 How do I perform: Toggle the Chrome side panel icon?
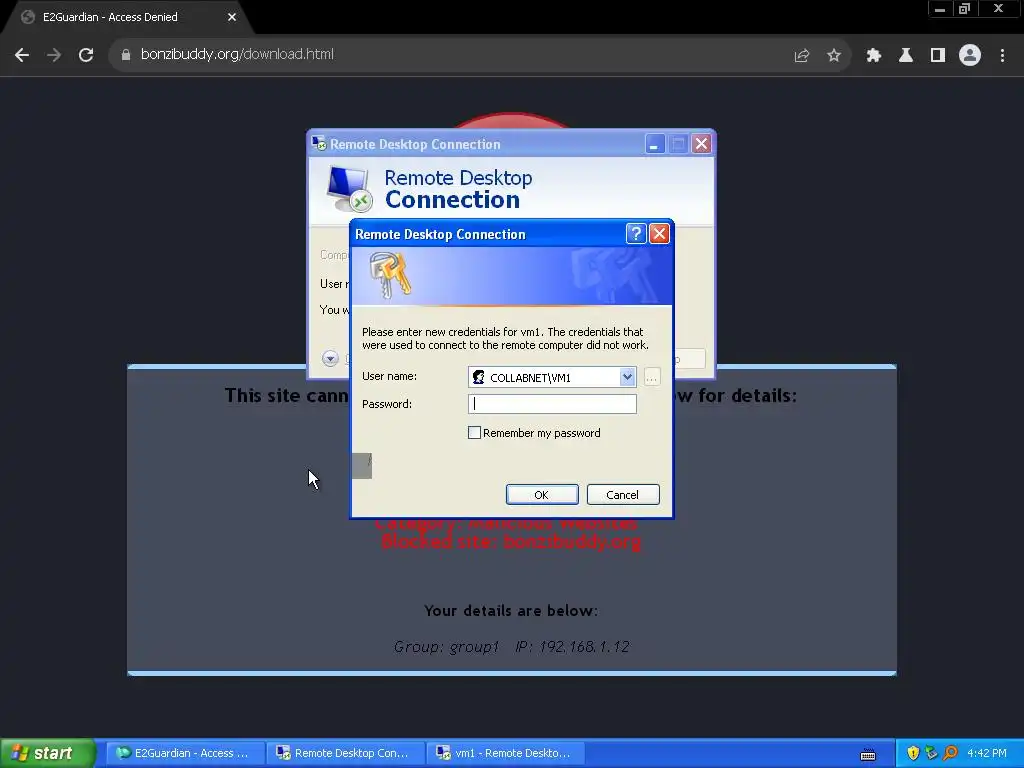[x=938, y=56]
